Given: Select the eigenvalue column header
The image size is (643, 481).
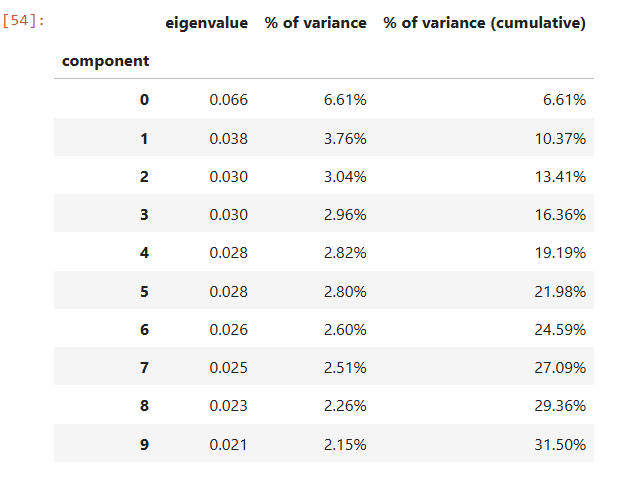Looking at the screenshot, I should (x=206, y=22).
